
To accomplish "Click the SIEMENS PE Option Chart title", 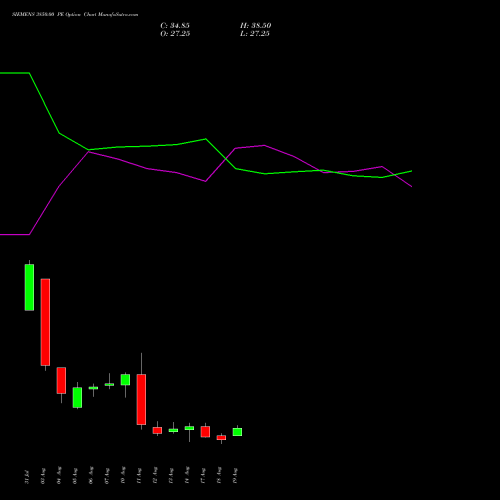I will point(75,15).
